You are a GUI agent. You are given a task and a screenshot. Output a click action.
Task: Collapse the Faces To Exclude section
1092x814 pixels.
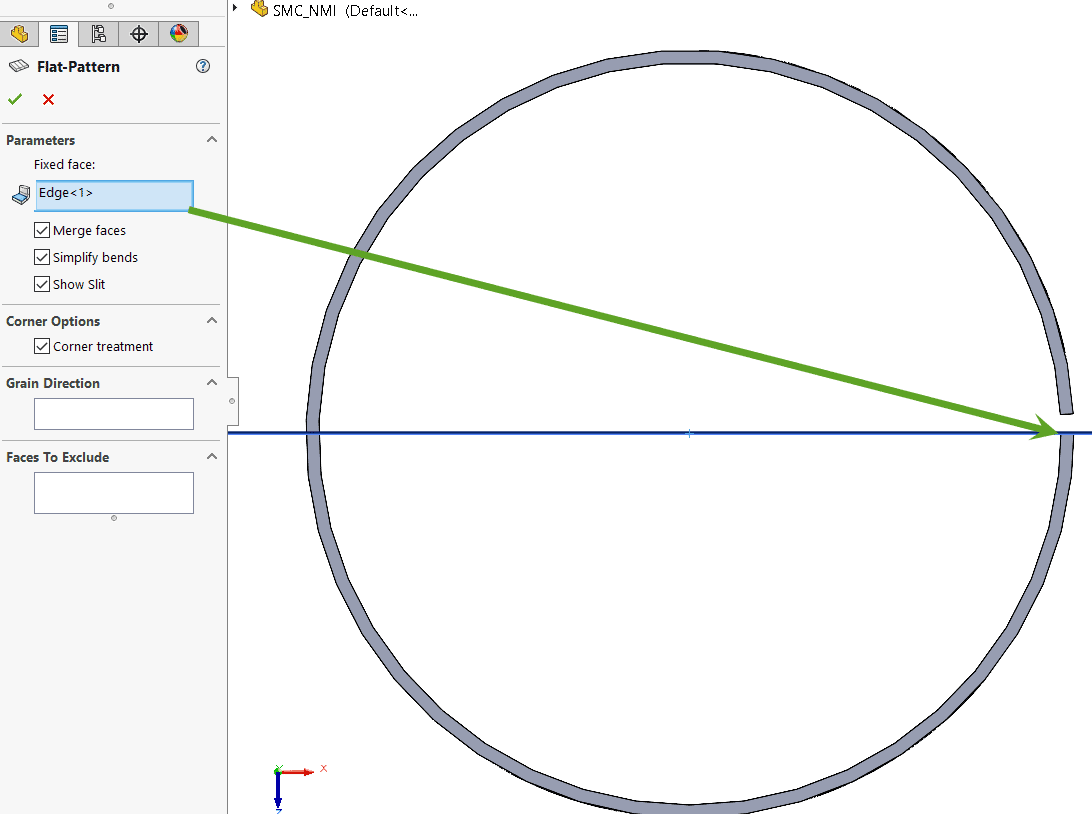[212, 456]
